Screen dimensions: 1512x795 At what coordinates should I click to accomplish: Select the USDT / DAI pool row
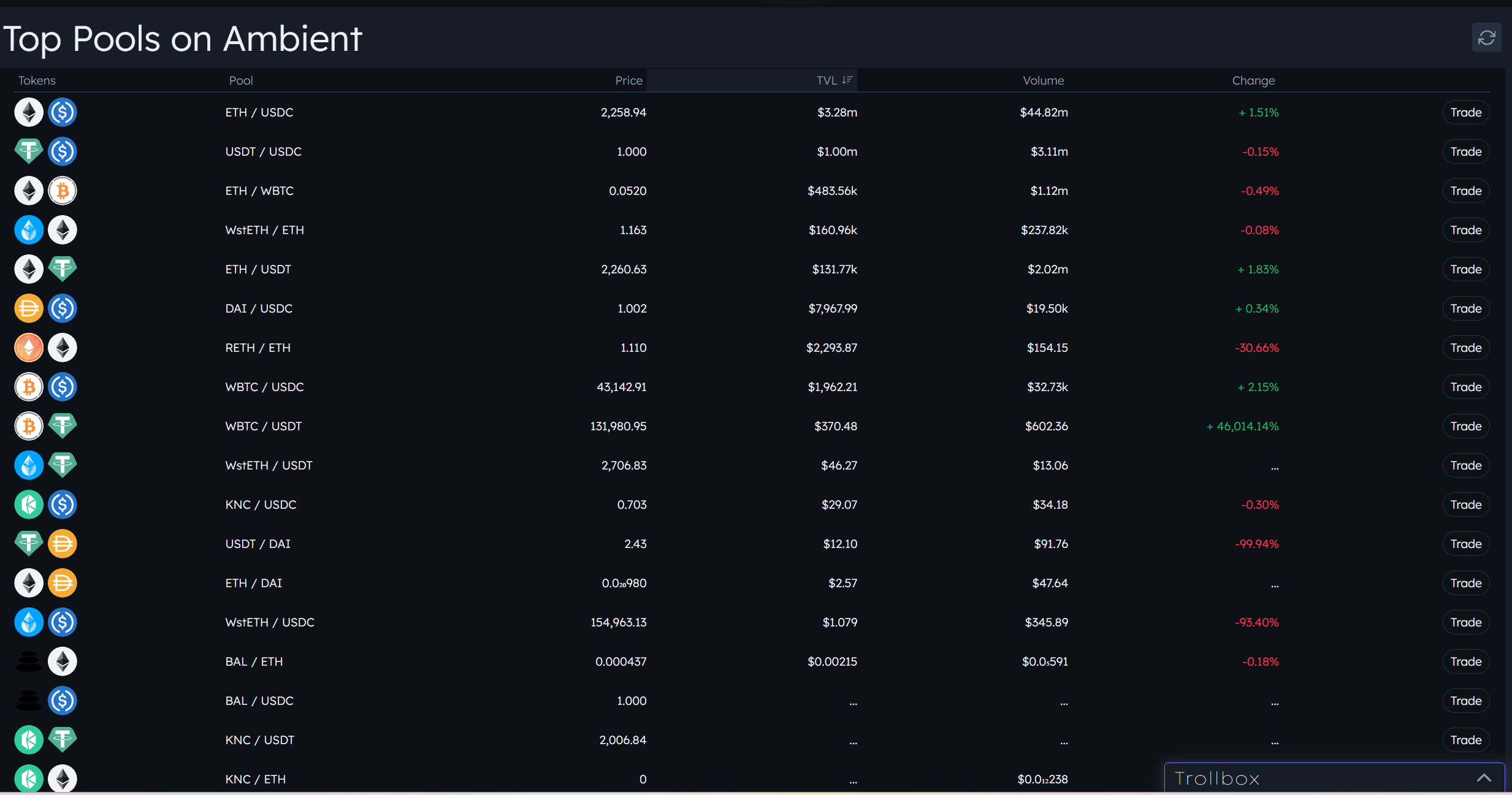(x=752, y=544)
